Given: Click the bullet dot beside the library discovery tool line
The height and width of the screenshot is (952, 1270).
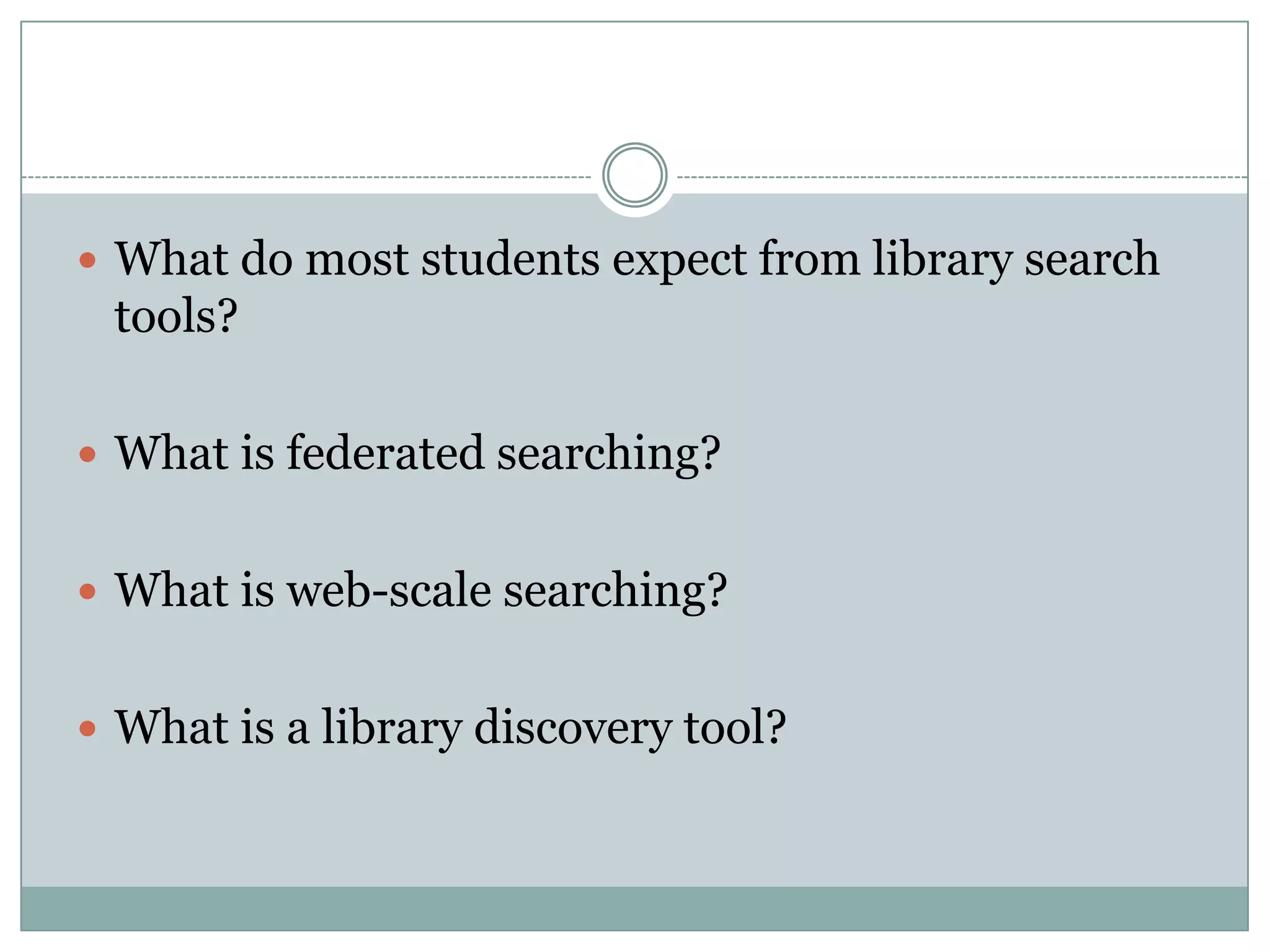Looking at the screenshot, I should tap(87, 728).
